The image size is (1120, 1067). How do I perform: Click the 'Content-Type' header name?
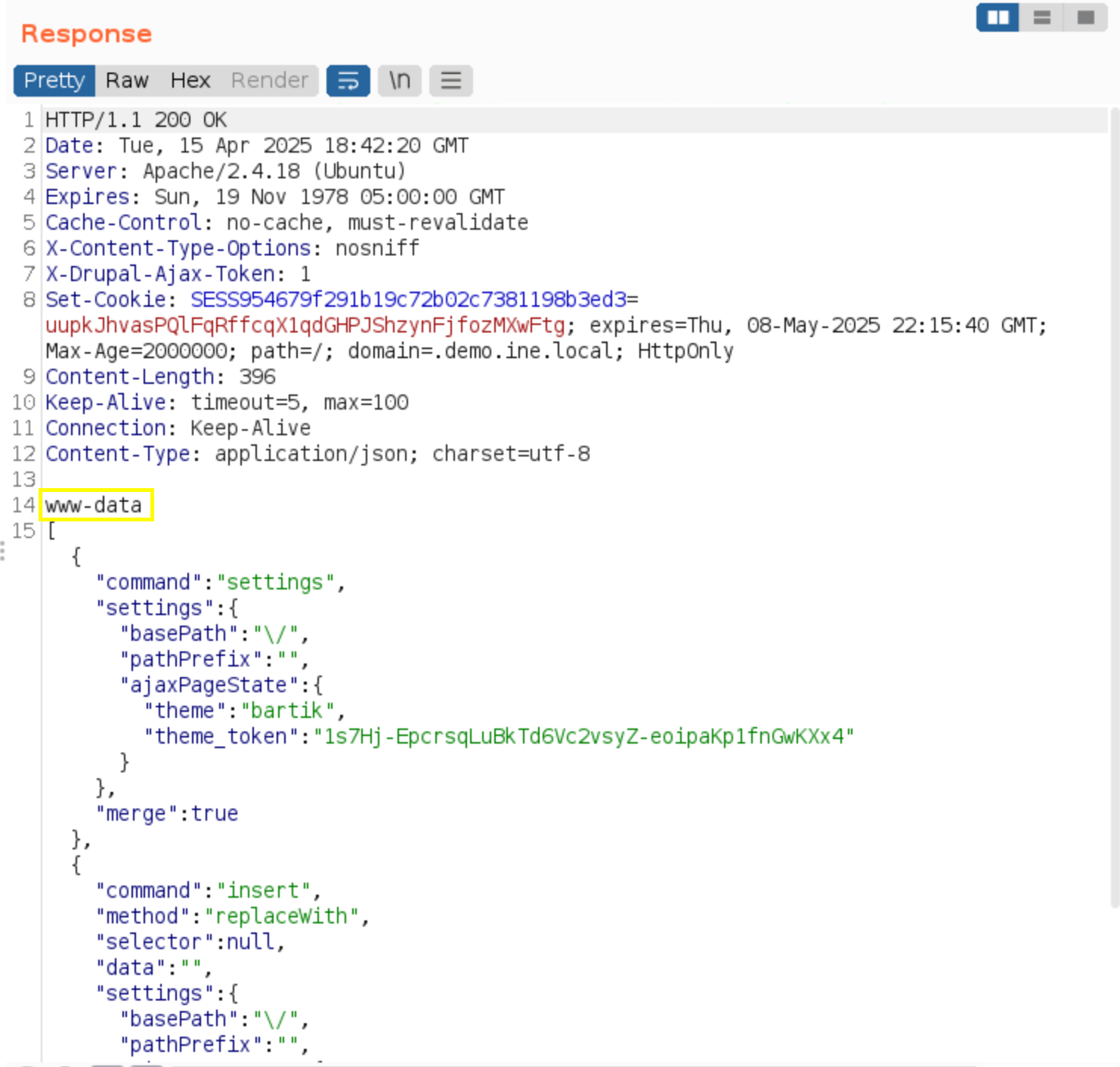point(118,453)
